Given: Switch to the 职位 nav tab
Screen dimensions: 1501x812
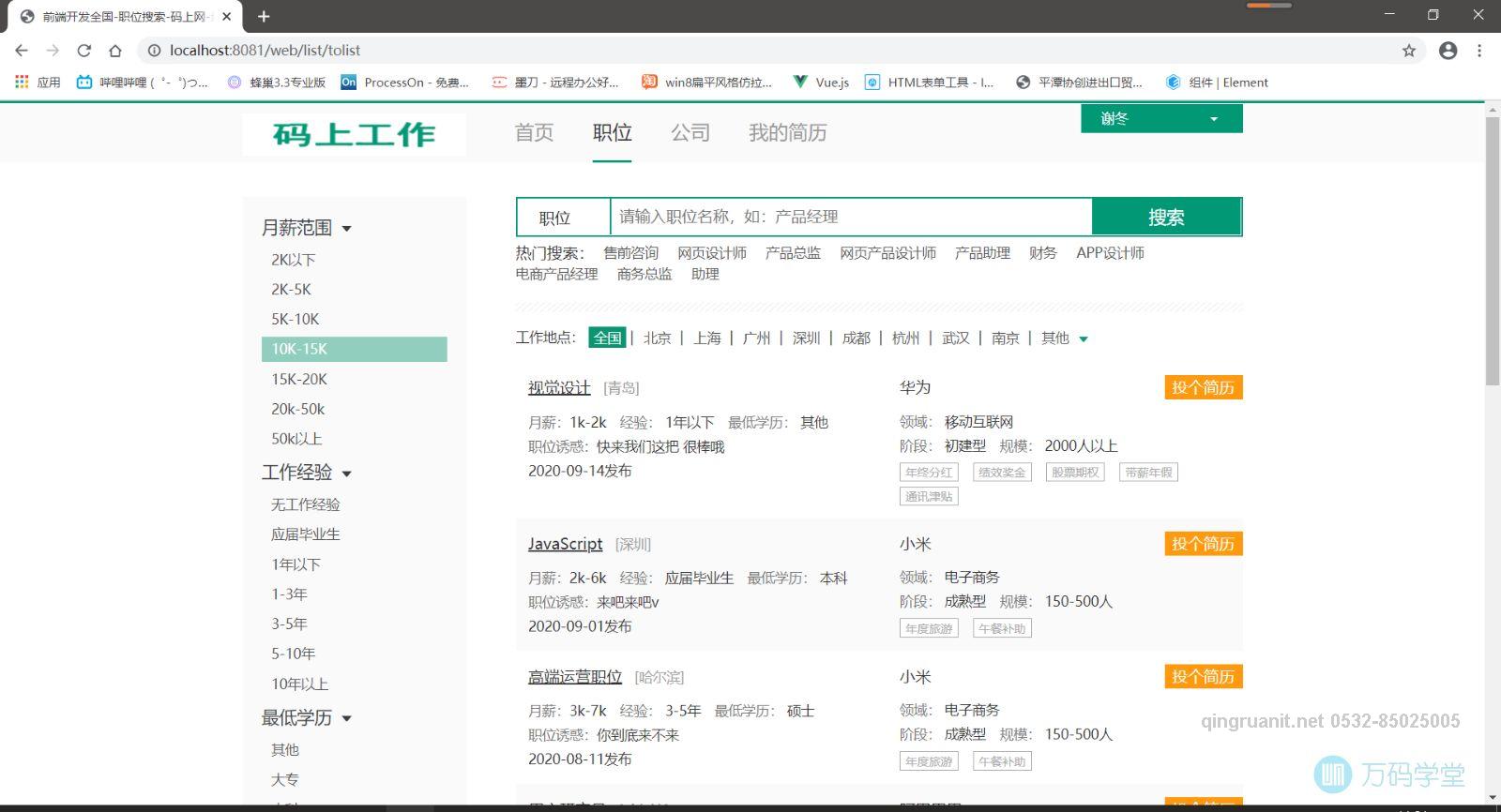Looking at the screenshot, I should (x=612, y=133).
